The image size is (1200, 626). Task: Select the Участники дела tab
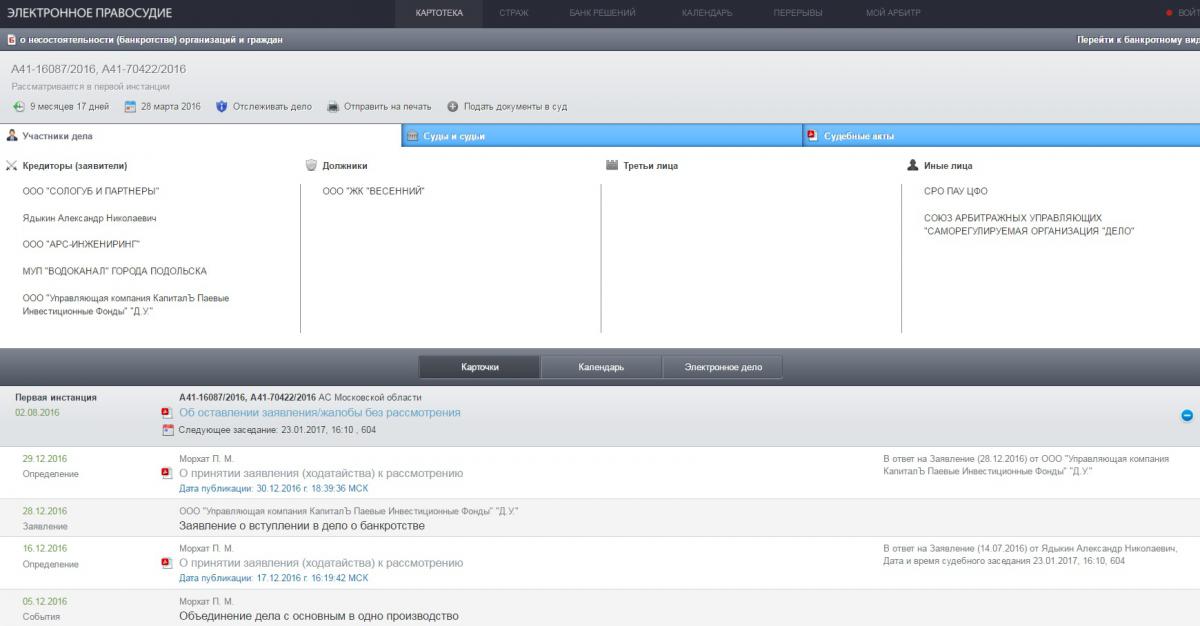point(57,136)
